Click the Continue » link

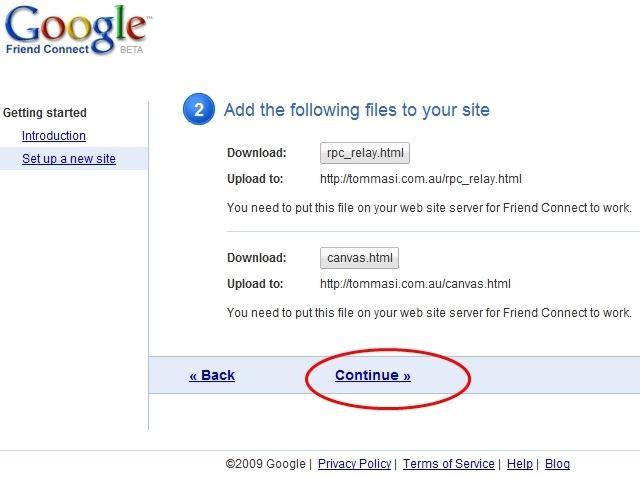point(373,376)
